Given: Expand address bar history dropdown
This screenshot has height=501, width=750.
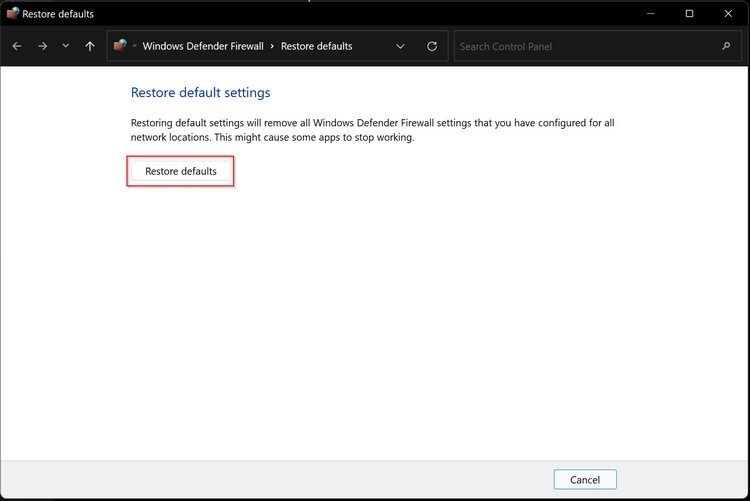Looking at the screenshot, I should coord(400,46).
